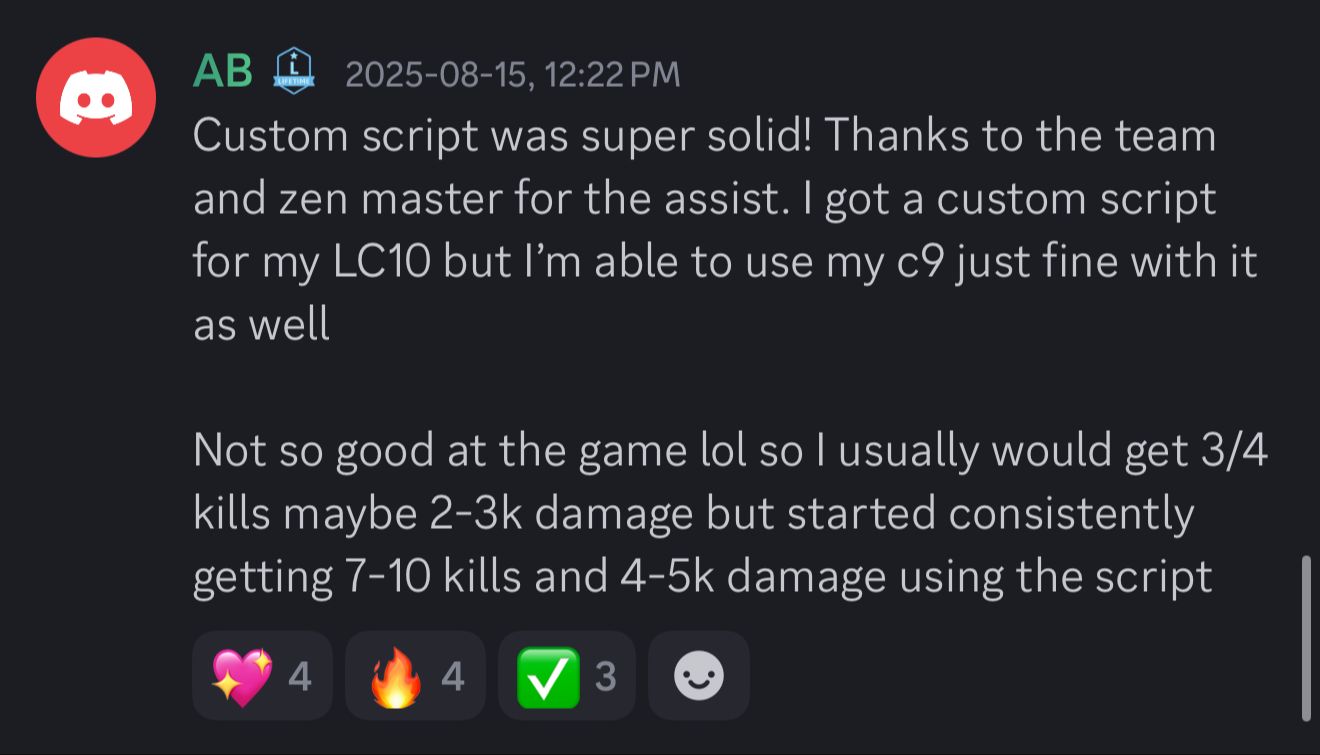Click the sparkling heart emoji

coord(241,676)
